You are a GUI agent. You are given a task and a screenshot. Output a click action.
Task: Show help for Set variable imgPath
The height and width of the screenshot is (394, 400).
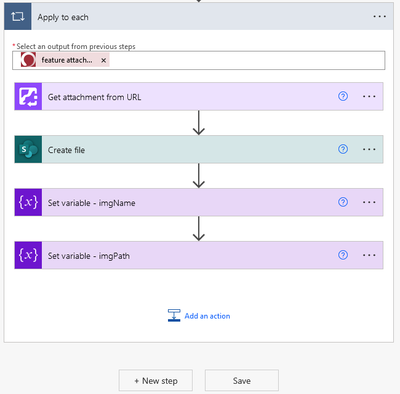(343, 255)
